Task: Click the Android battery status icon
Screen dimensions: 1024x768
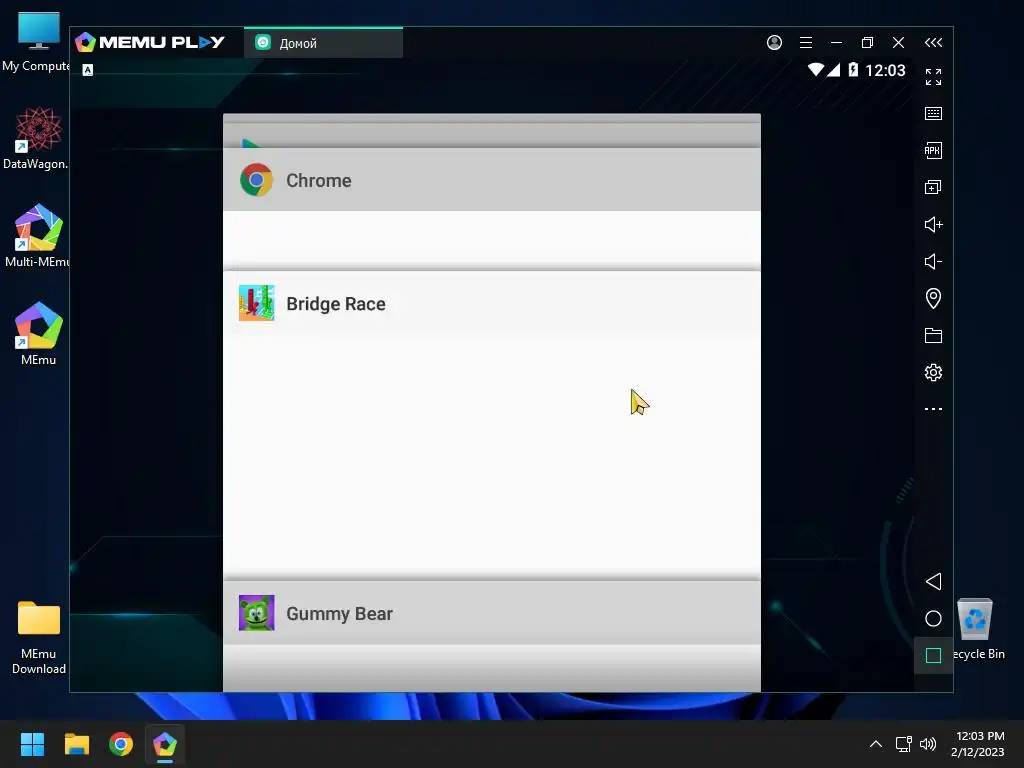Action: coord(853,70)
